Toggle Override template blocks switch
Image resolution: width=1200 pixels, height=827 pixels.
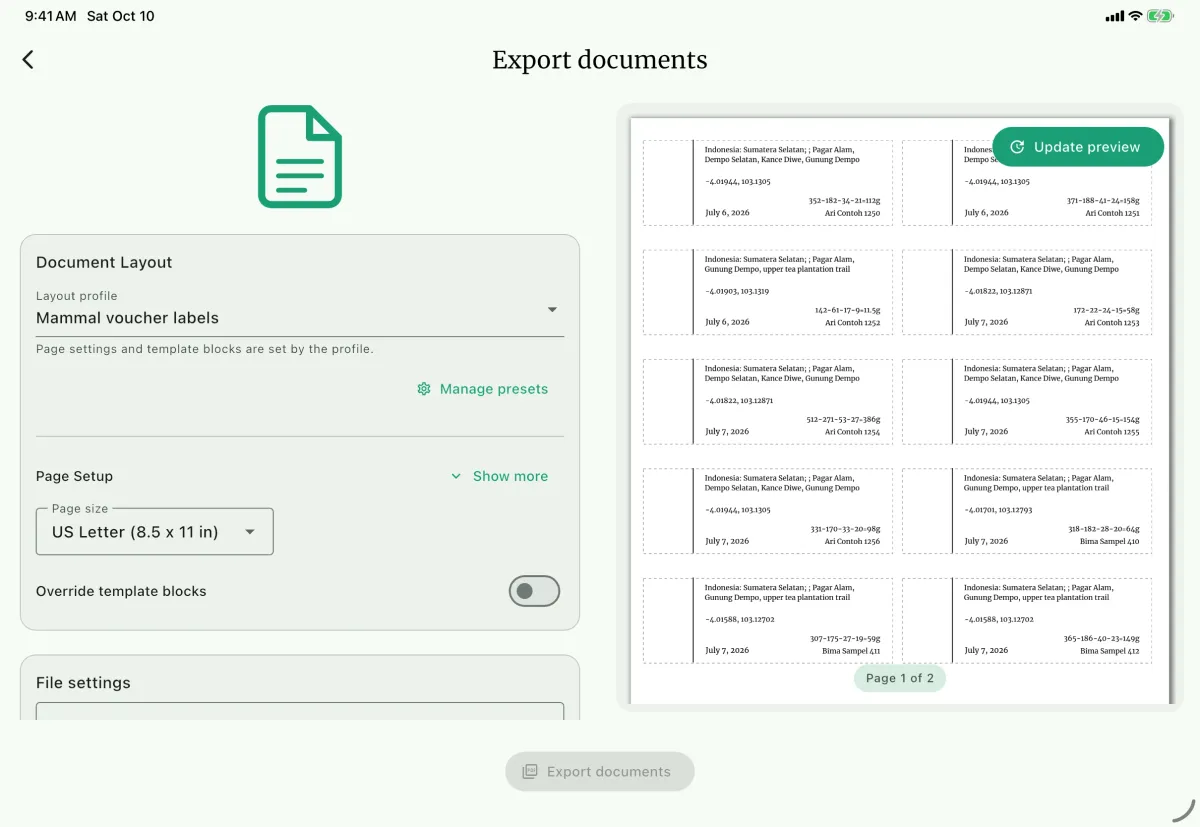tap(534, 591)
